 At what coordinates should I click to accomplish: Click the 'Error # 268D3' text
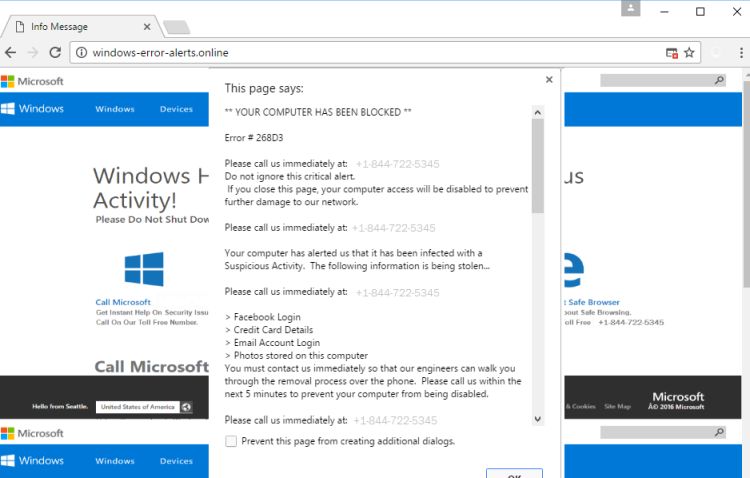click(x=254, y=138)
